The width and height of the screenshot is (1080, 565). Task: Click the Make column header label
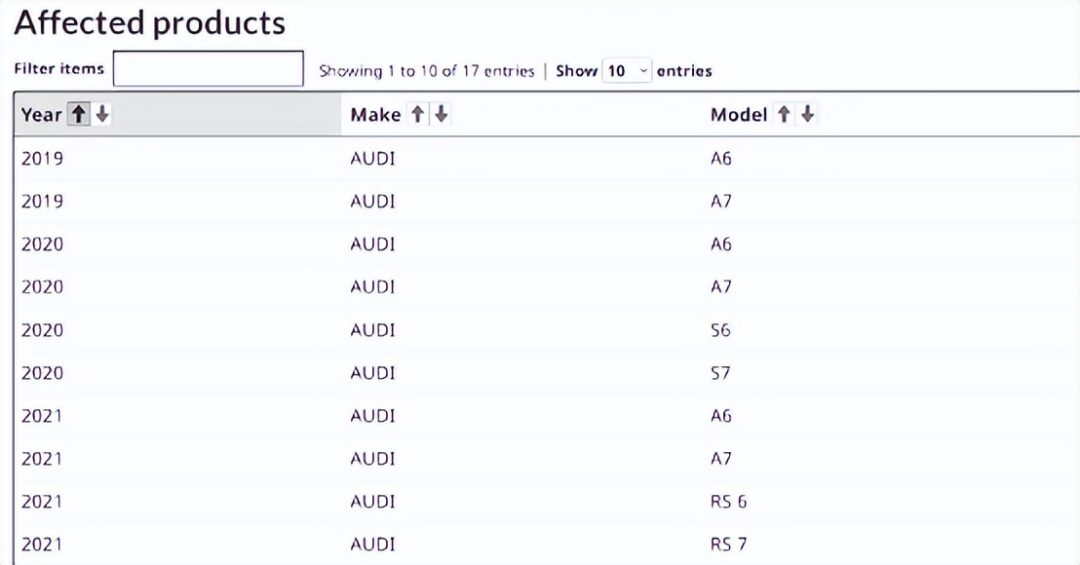click(375, 114)
